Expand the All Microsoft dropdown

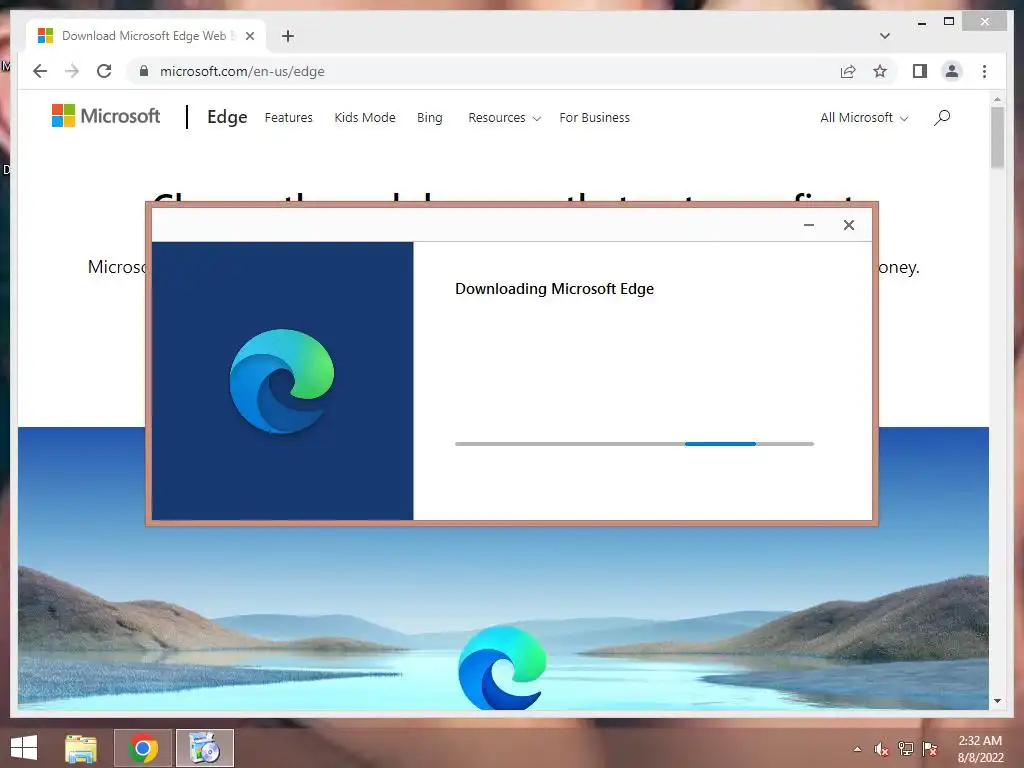coord(864,118)
